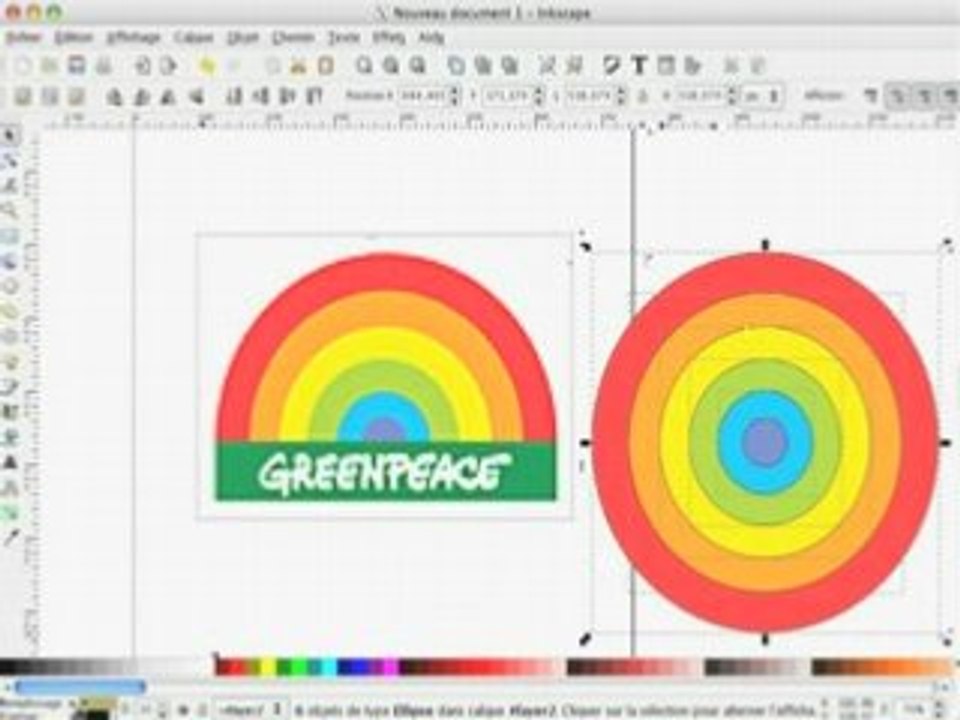Click the Save document icon

point(77,66)
